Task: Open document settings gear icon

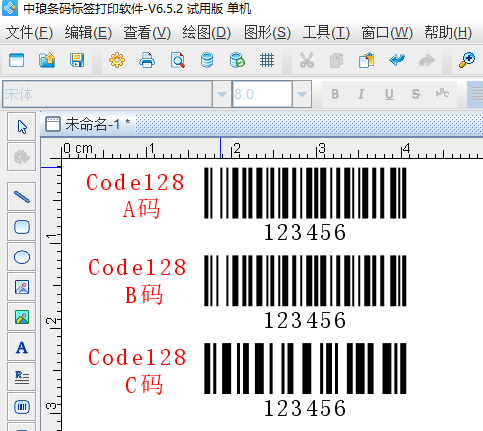Action: click(x=117, y=60)
